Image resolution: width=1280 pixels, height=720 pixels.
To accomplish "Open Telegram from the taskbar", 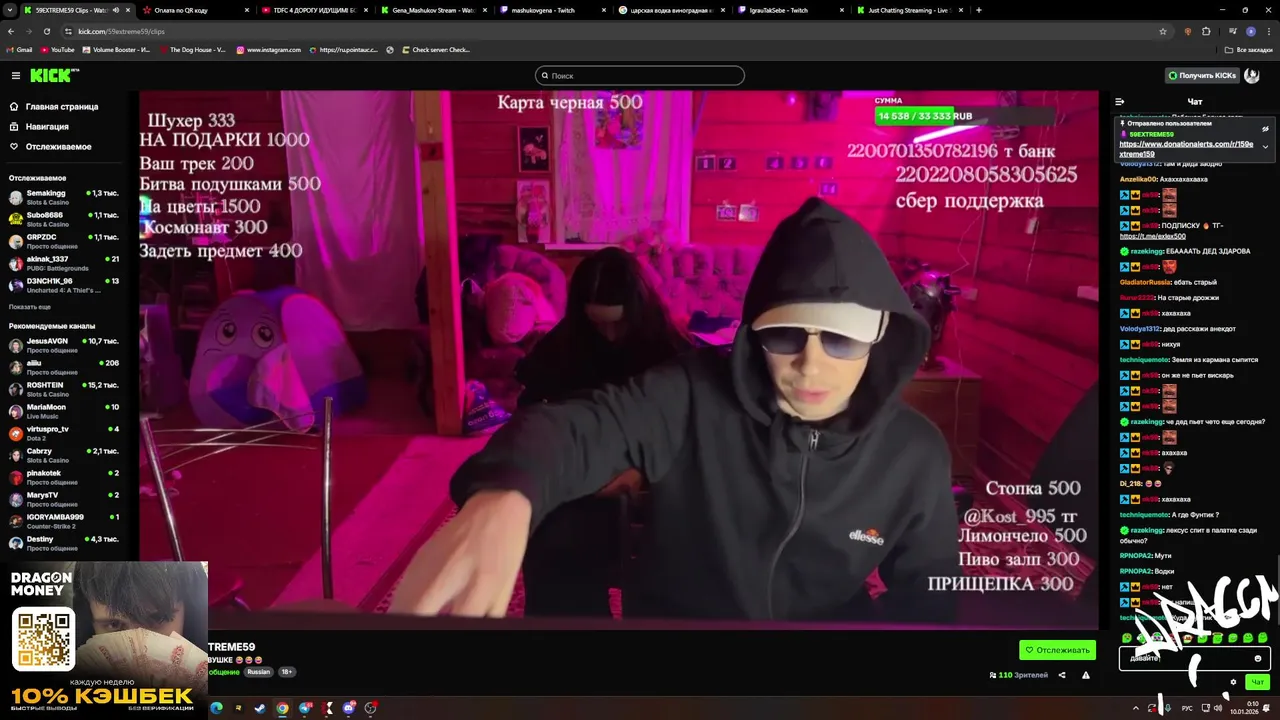I will click(x=305, y=708).
